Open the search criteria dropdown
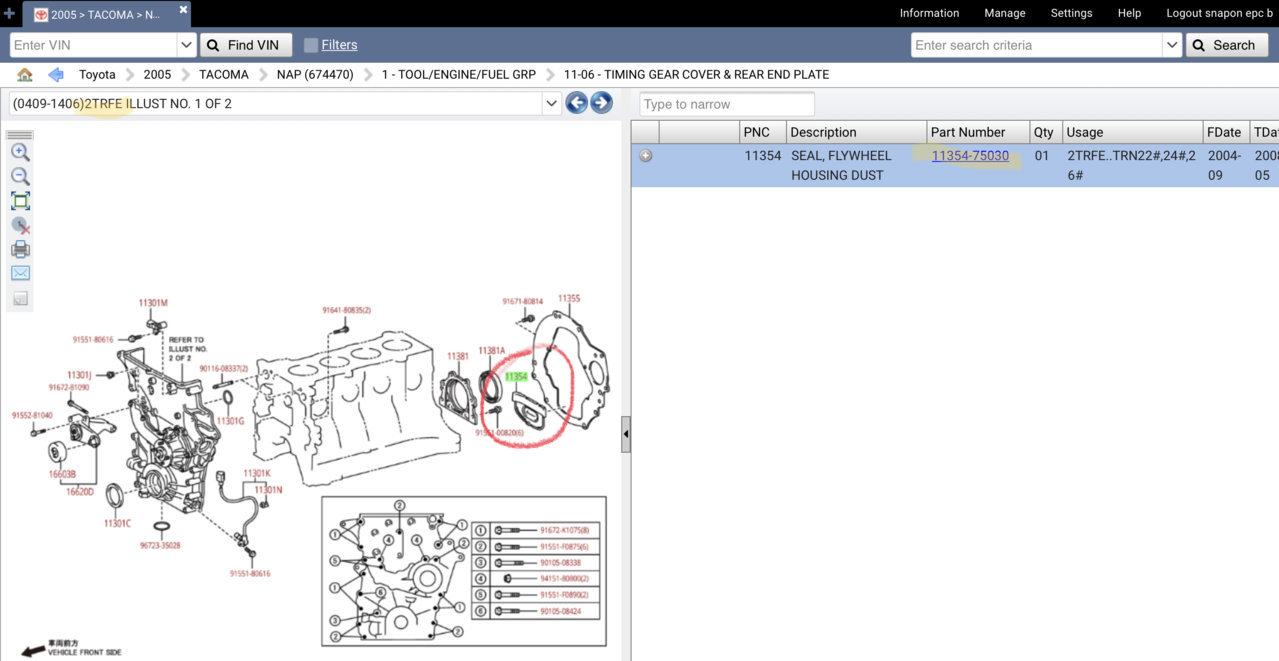The height and width of the screenshot is (661, 1279). (1172, 45)
